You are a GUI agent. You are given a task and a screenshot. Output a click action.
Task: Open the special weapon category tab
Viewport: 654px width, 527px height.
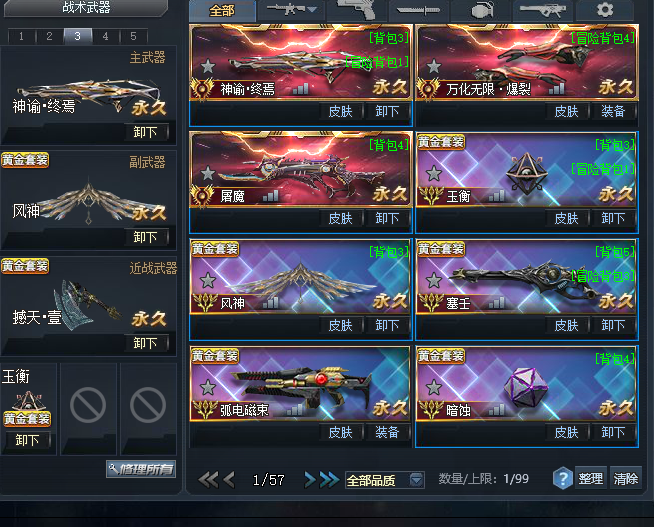tap(543, 10)
